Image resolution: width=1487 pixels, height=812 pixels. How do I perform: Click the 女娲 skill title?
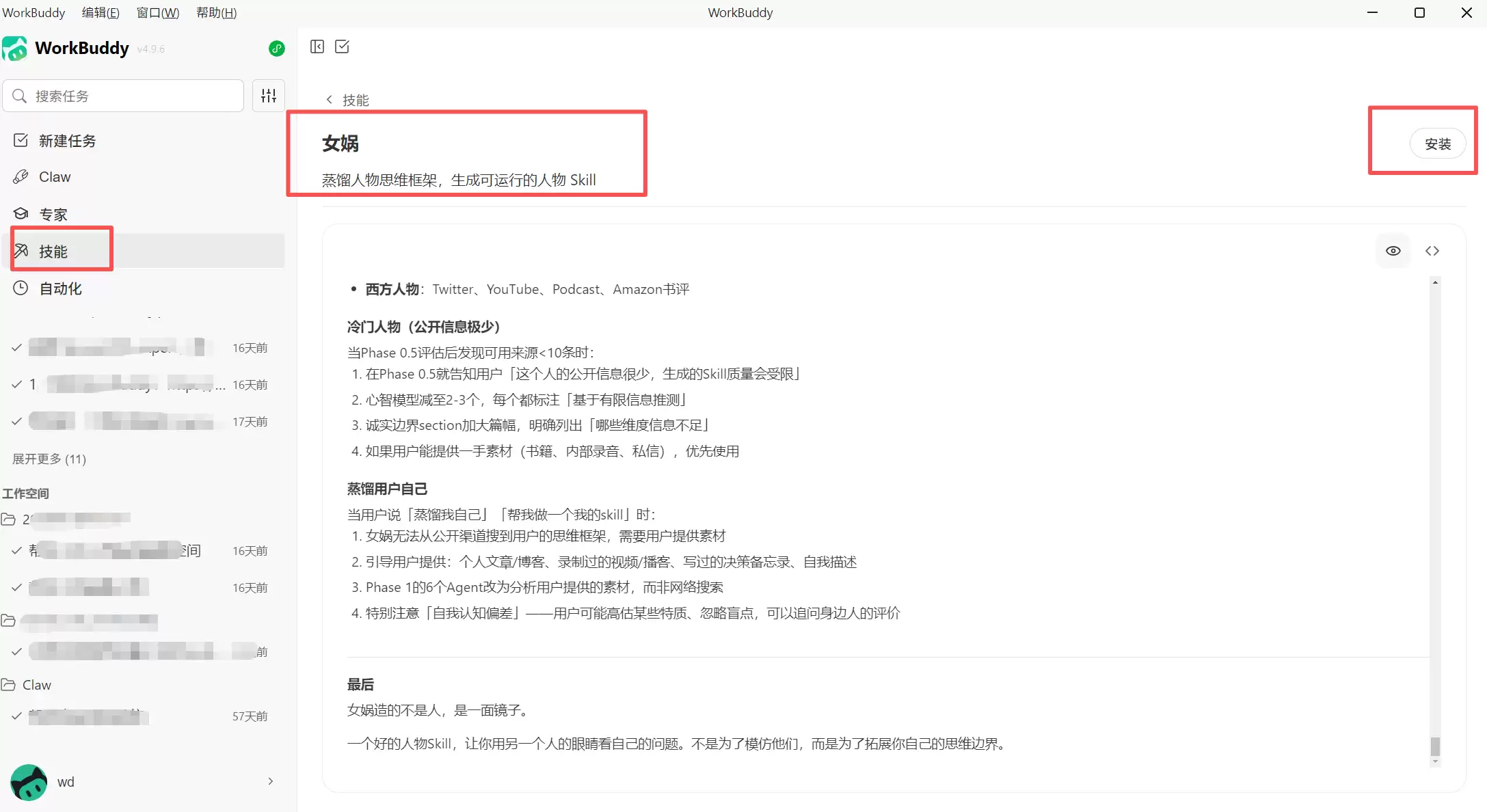(340, 143)
